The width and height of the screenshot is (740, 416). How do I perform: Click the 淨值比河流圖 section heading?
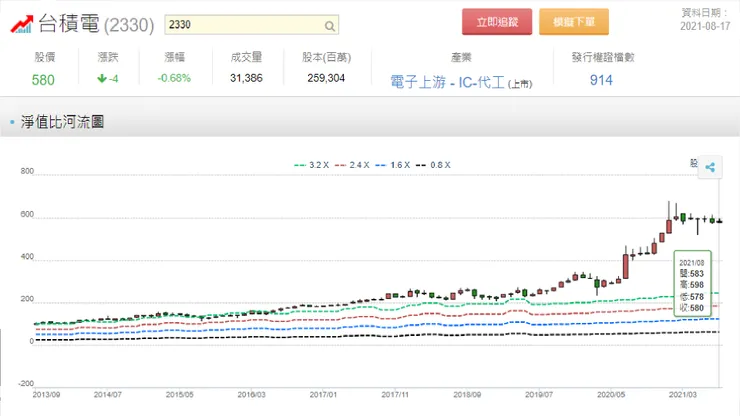(x=62, y=122)
